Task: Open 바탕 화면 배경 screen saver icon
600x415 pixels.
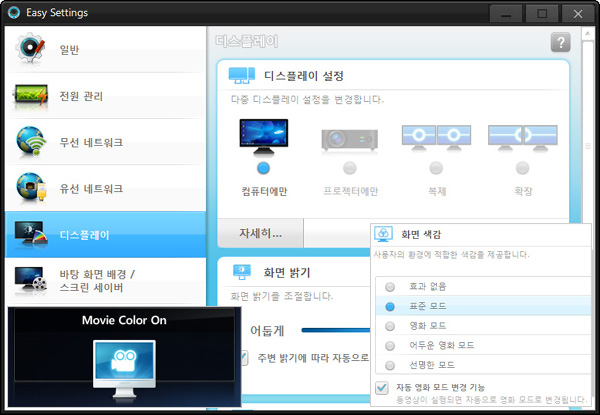Action: pyautogui.click(x=31, y=279)
